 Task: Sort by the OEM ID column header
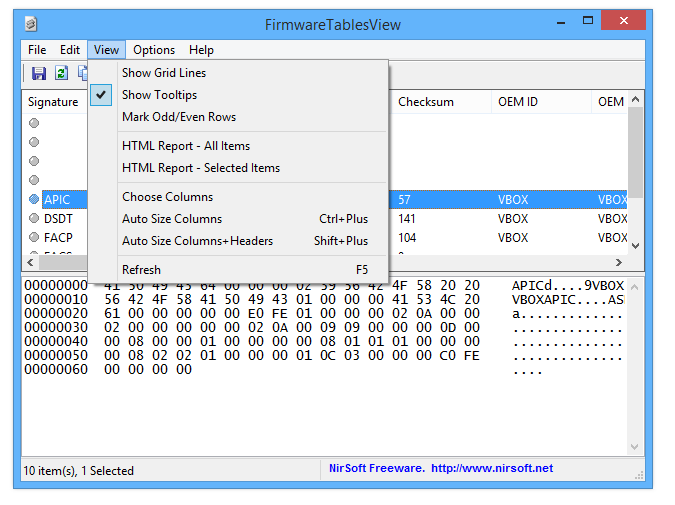[542, 102]
